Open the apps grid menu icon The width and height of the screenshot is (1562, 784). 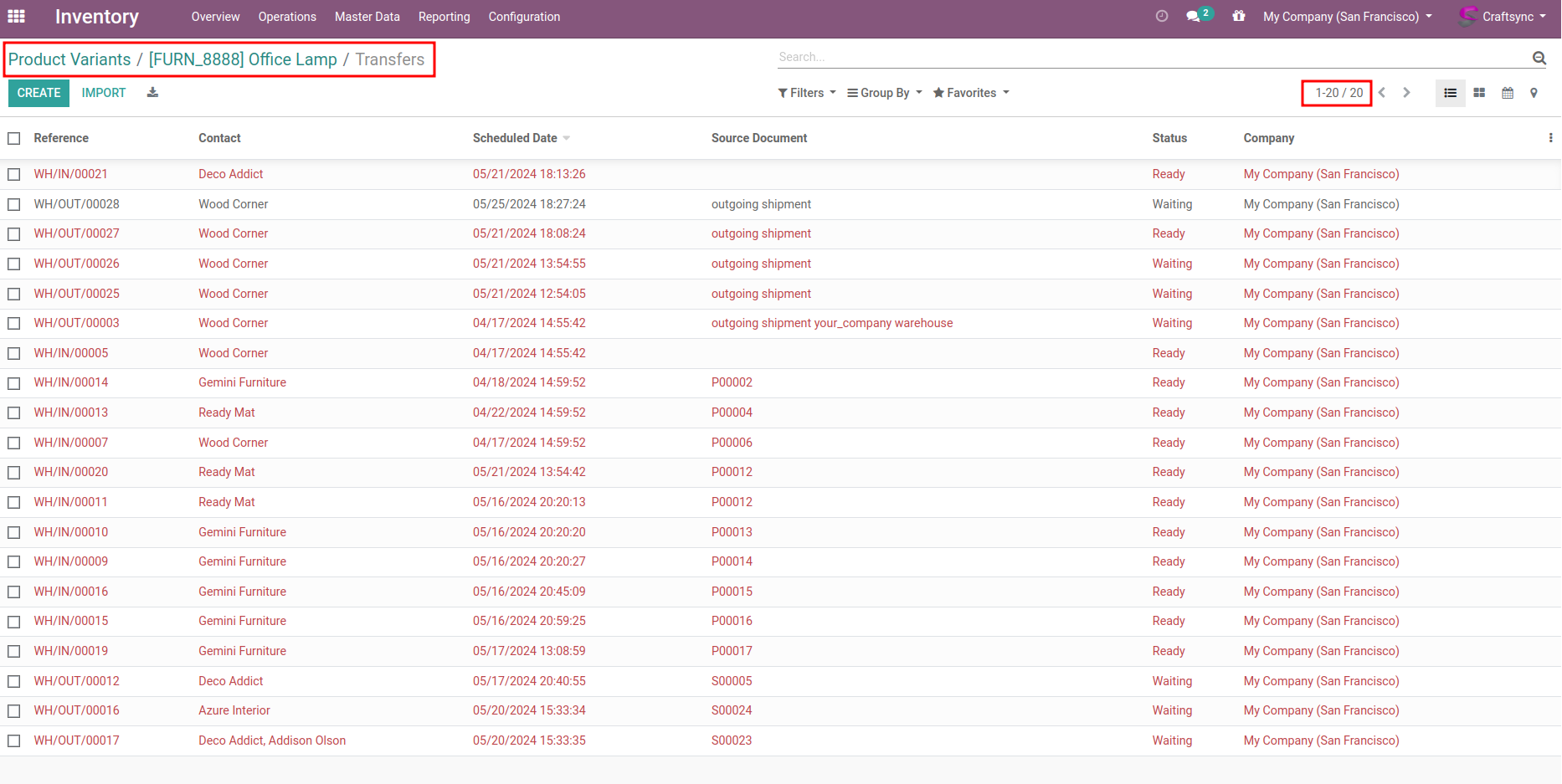pyautogui.click(x=16, y=16)
